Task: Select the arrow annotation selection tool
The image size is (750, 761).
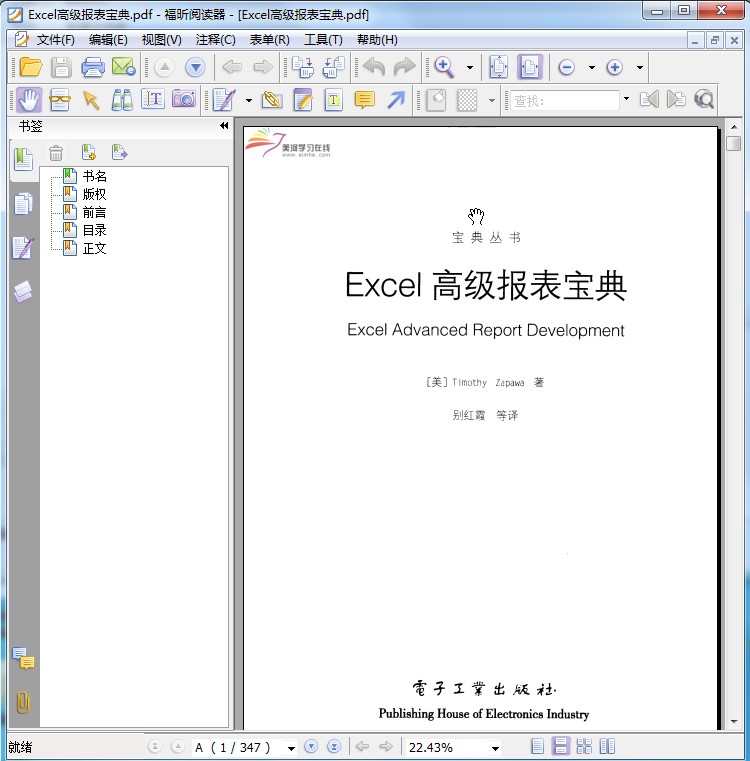Action: pos(91,100)
